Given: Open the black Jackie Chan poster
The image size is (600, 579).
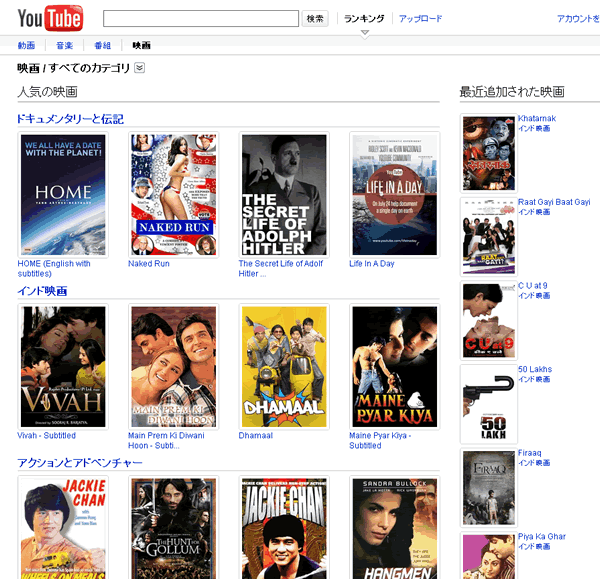Looking at the screenshot, I should 284,527.
